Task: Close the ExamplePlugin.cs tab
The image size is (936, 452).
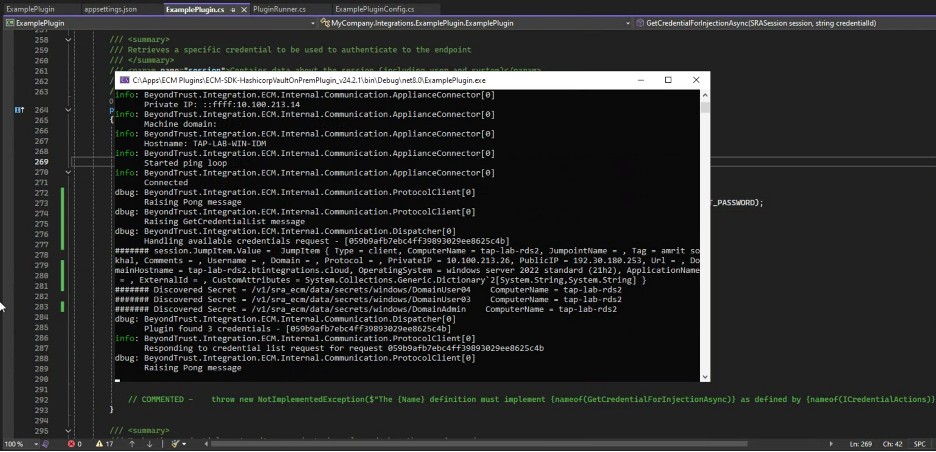Action: [x=244, y=10]
